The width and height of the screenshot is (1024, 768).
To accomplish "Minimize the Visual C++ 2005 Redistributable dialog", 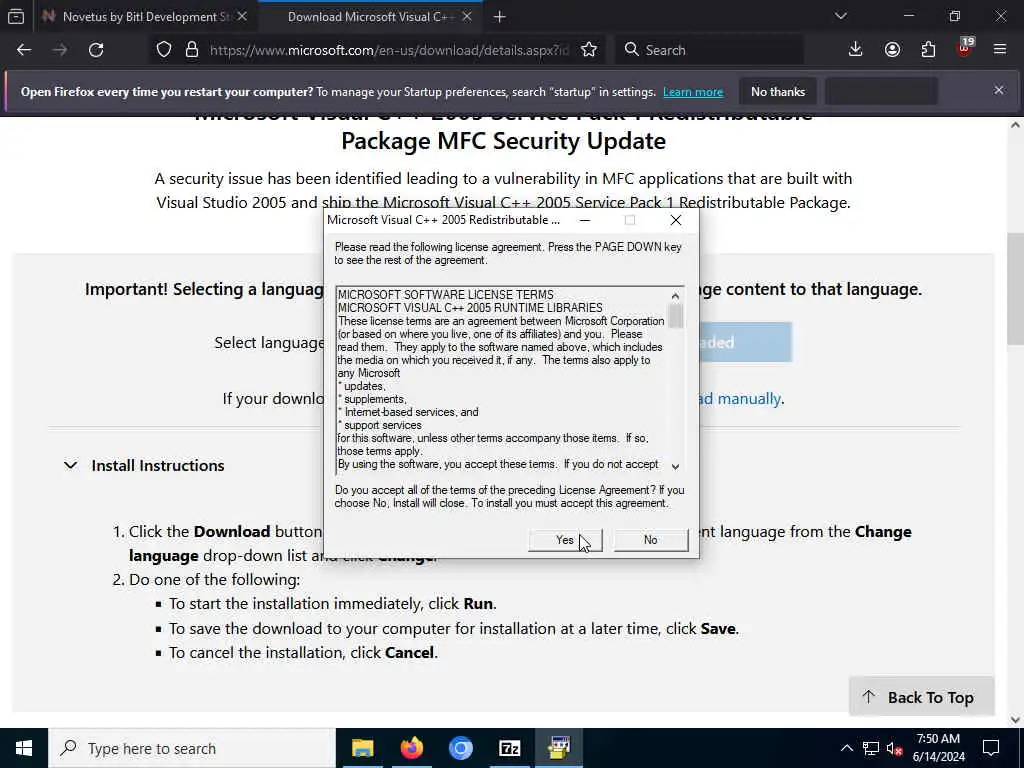I will (x=585, y=220).
